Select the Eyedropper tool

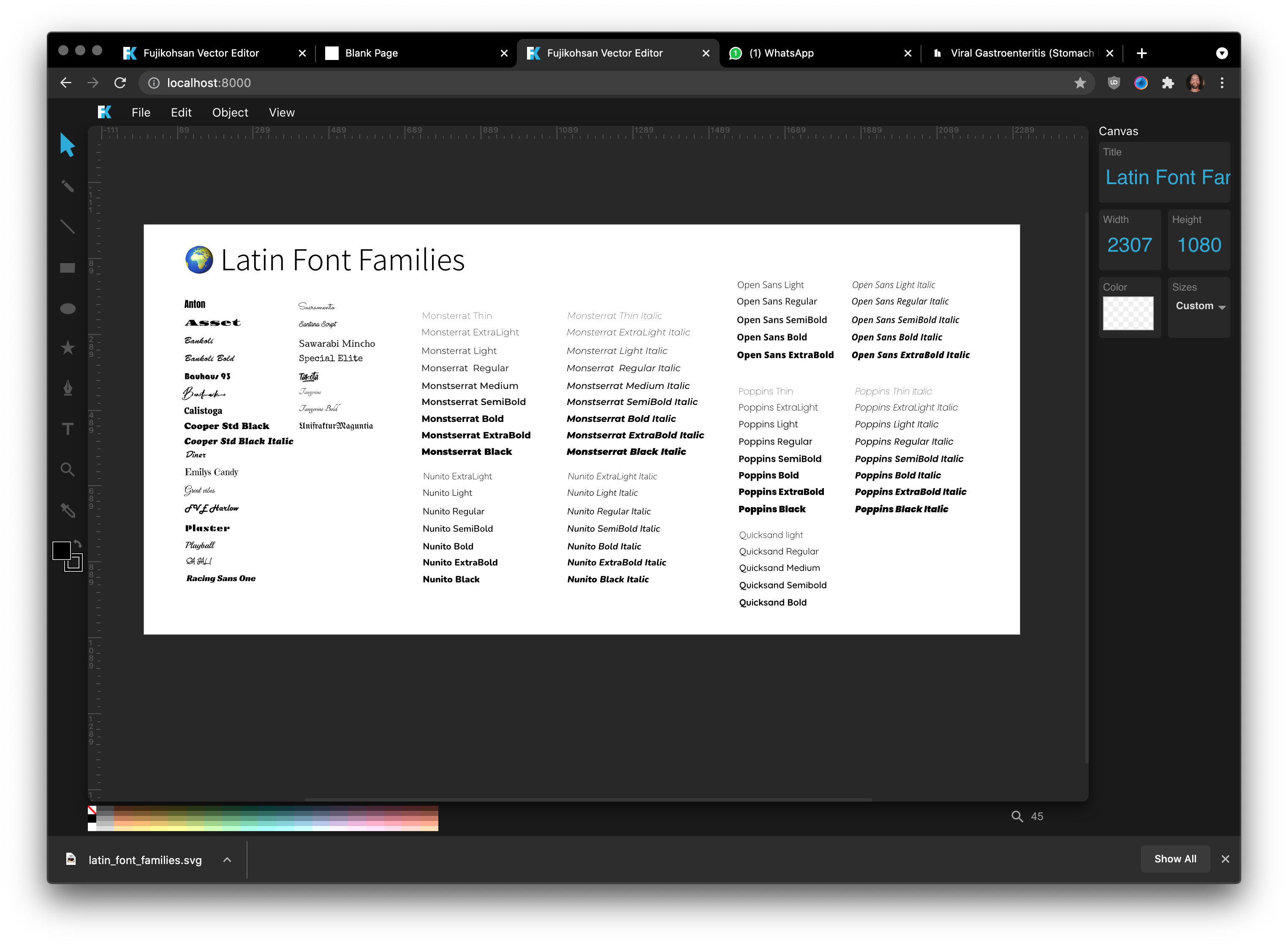click(68, 510)
